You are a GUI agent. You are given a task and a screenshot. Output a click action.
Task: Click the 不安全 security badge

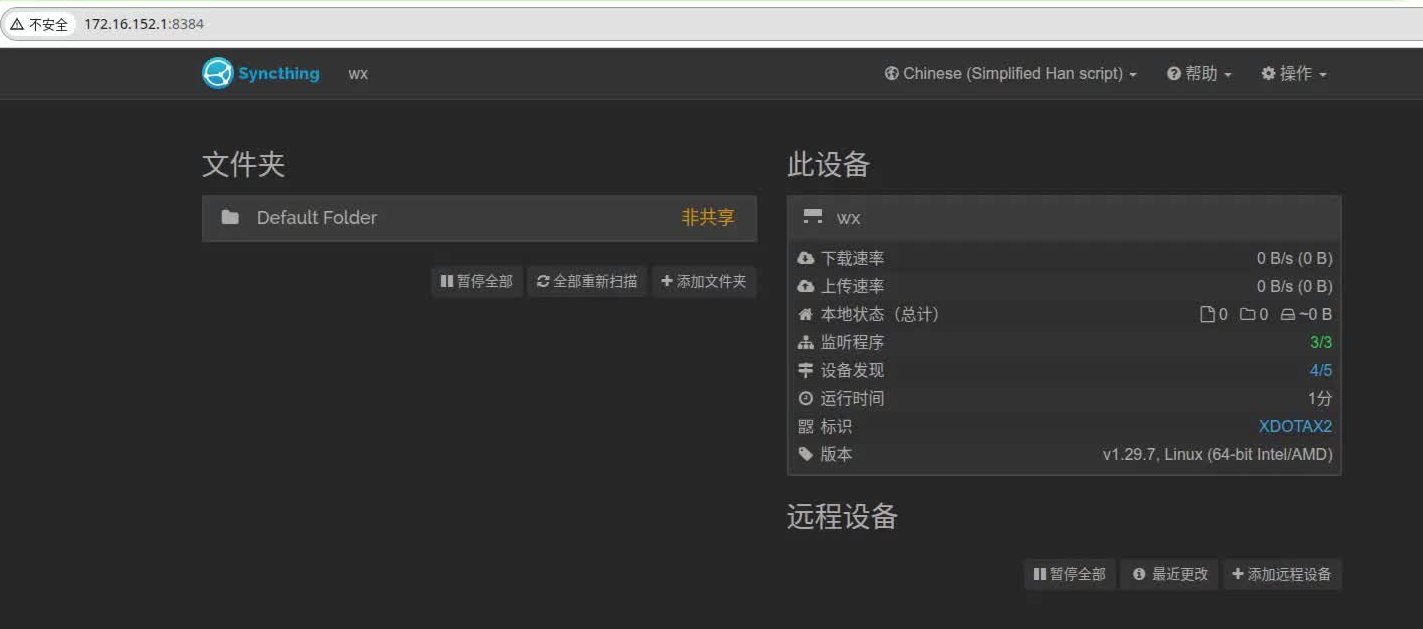[x=40, y=24]
